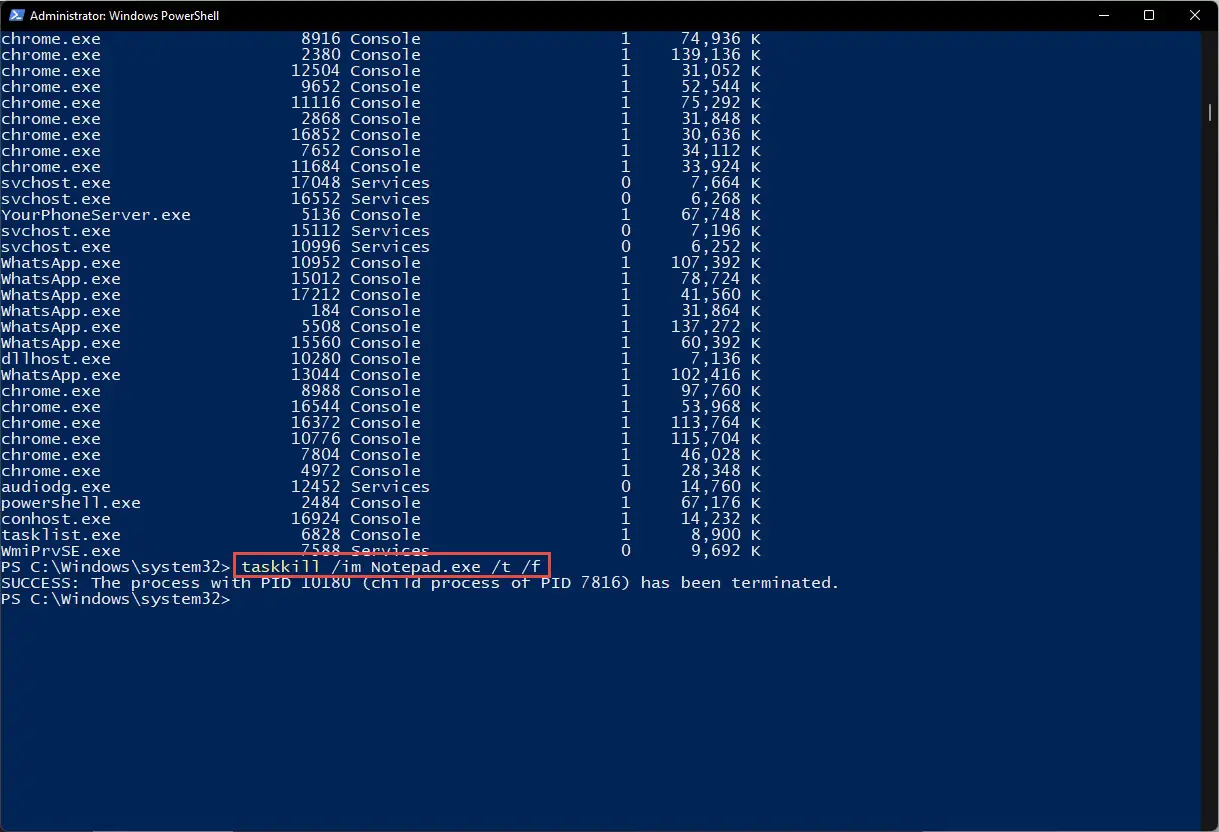This screenshot has width=1219, height=832.
Task: Select chrome.exe PID 8988
Action: [x=321, y=391]
